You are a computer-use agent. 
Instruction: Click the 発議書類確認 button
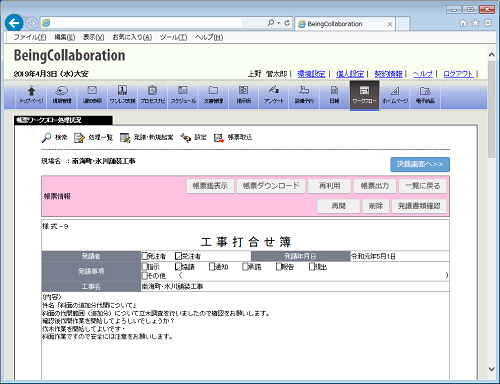click(x=419, y=206)
